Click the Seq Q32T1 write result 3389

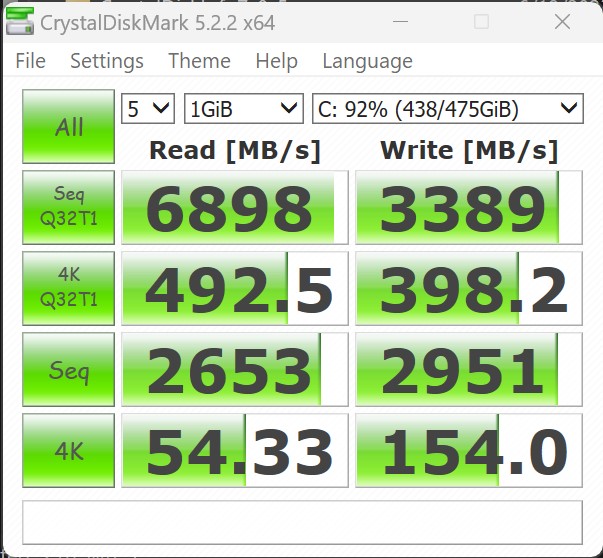(469, 208)
